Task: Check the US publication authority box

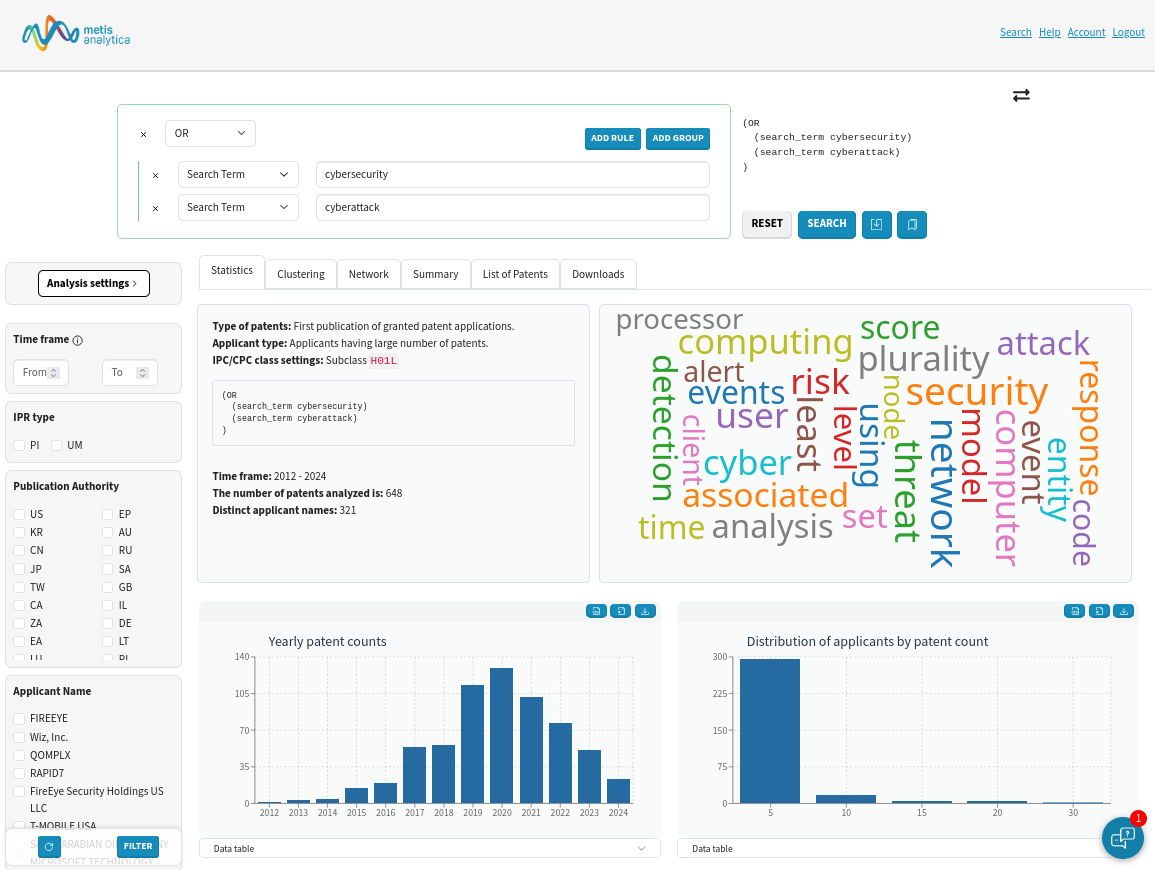Action: [19, 514]
